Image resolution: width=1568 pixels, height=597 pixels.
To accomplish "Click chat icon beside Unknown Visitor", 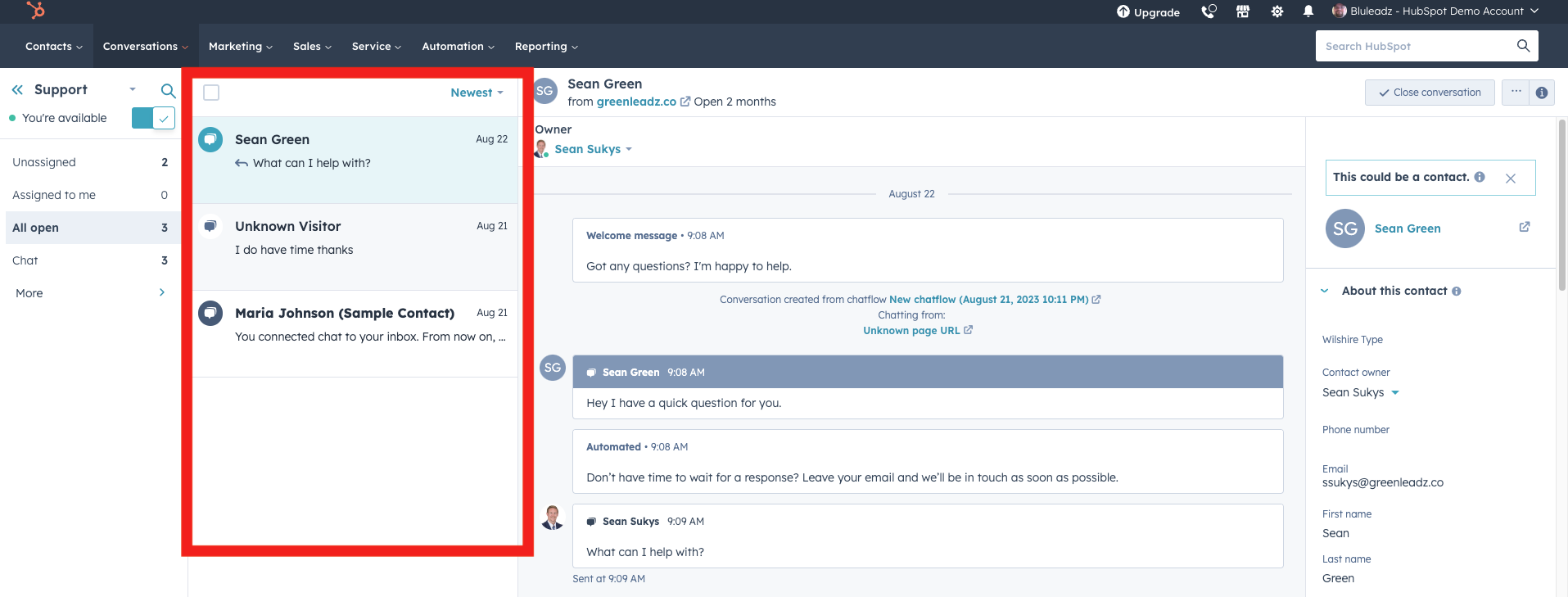I will [x=210, y=226].
